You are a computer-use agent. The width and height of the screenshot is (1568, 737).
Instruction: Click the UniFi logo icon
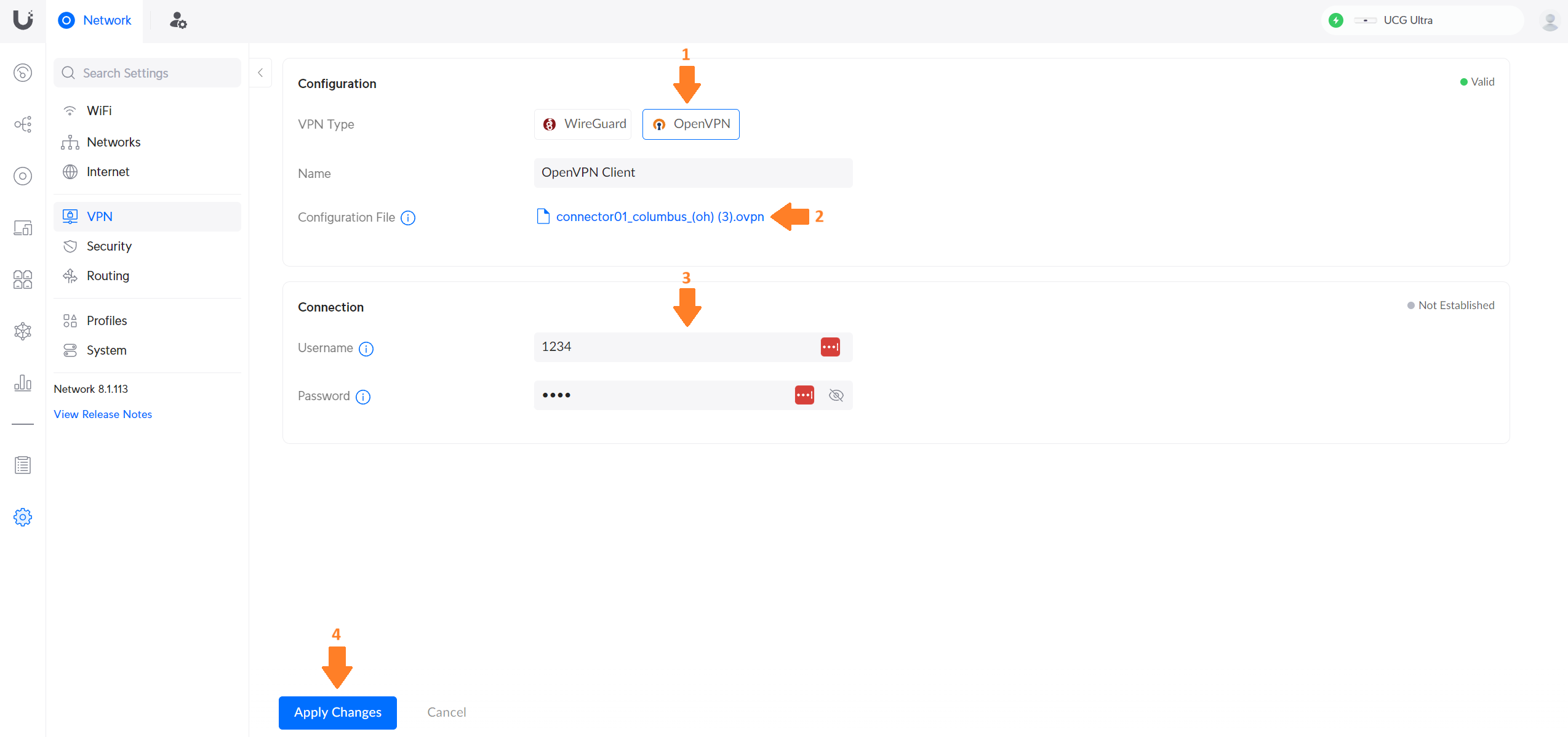[23, 20]
